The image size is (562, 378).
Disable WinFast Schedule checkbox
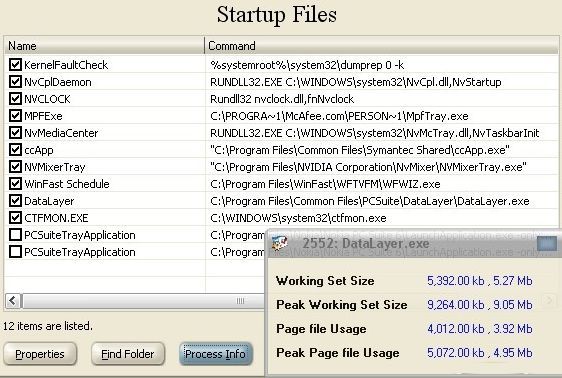[x=15, y=184]
